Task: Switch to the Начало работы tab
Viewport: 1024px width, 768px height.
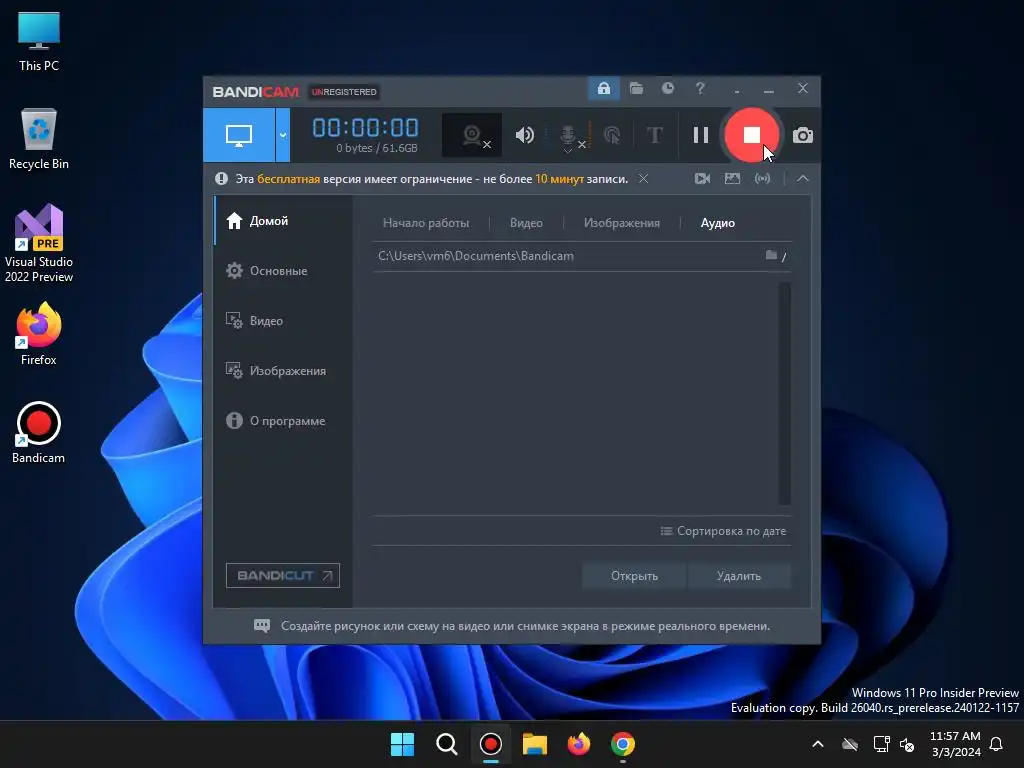Action: [426, 223]
